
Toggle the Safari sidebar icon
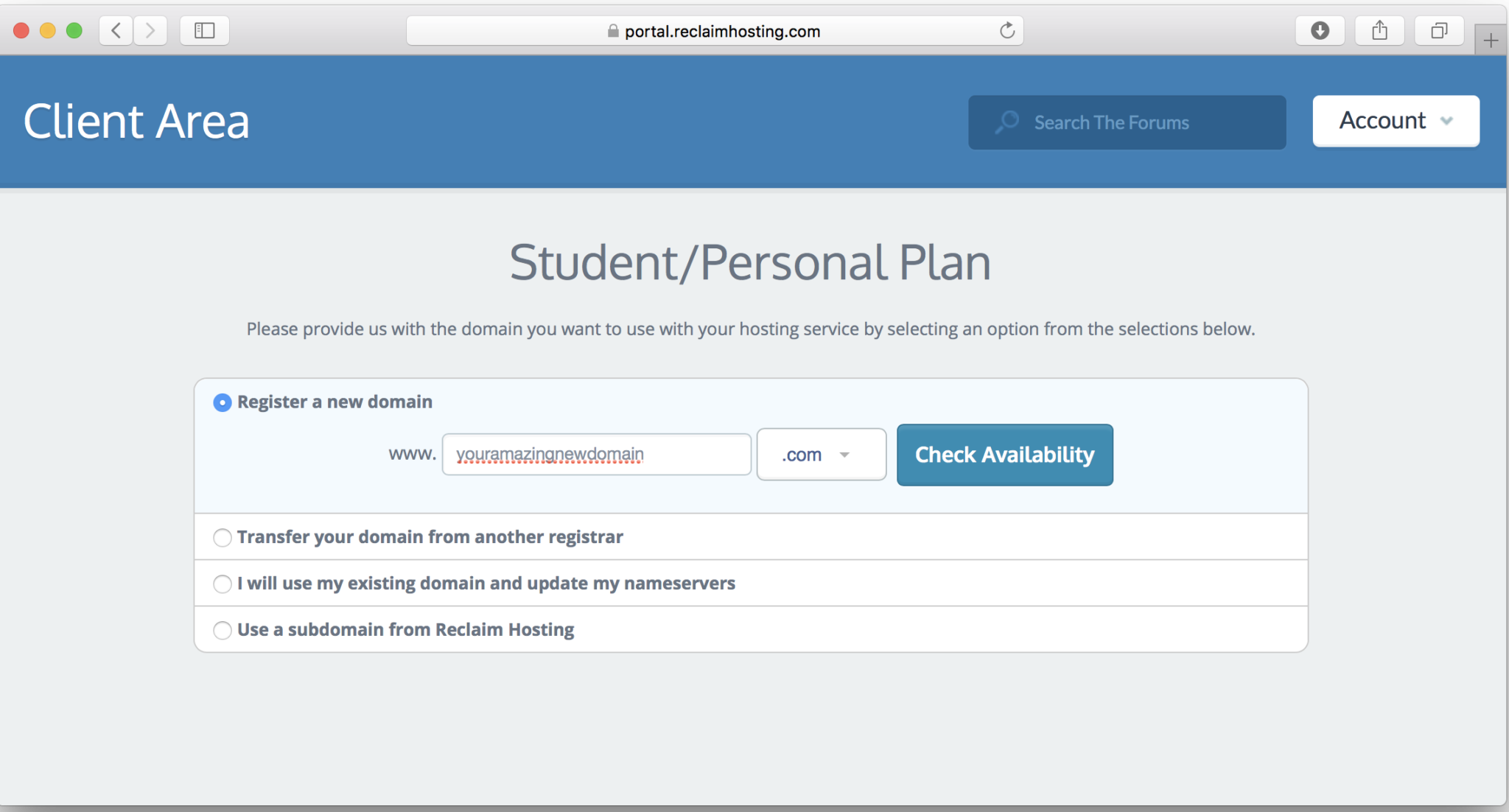(x=204, y=31)
